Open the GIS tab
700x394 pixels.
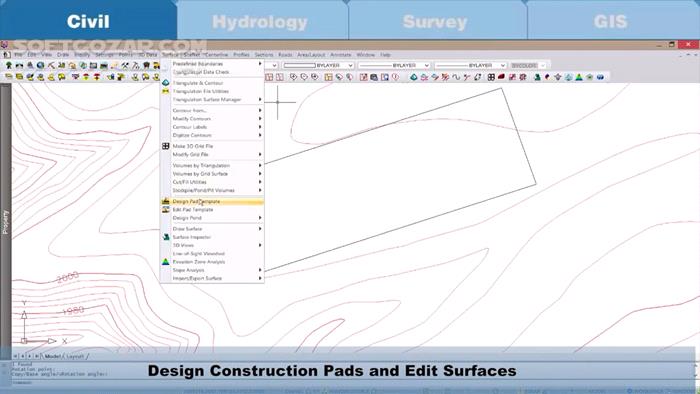[611, 21]
